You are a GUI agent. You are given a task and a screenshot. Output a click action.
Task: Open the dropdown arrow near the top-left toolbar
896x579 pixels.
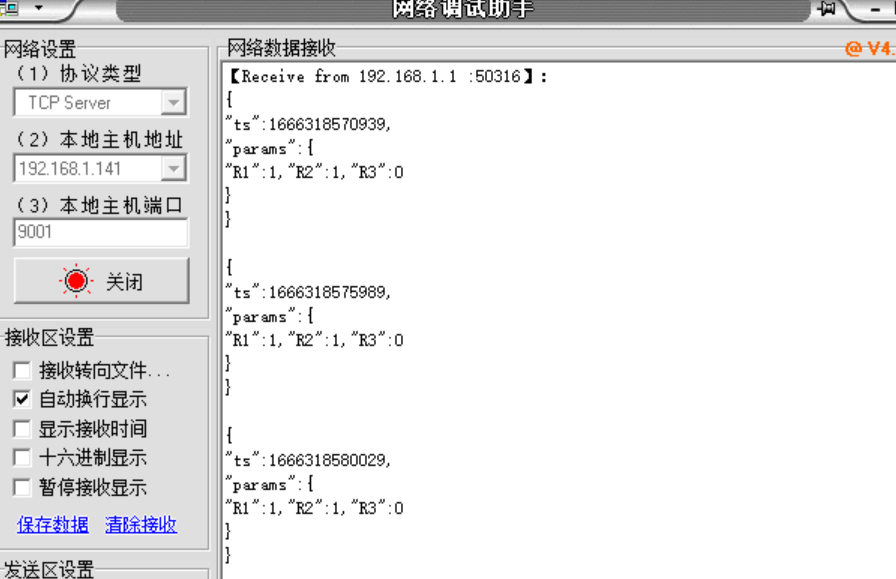(x=39, y=7)
